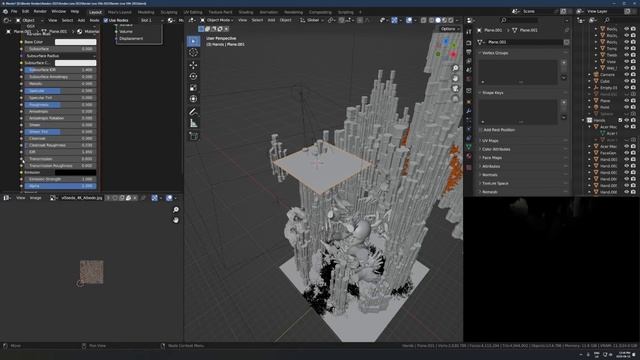Open the Material properties tab
This screenshot has width=640, height=360.
(x=469, y=156)
